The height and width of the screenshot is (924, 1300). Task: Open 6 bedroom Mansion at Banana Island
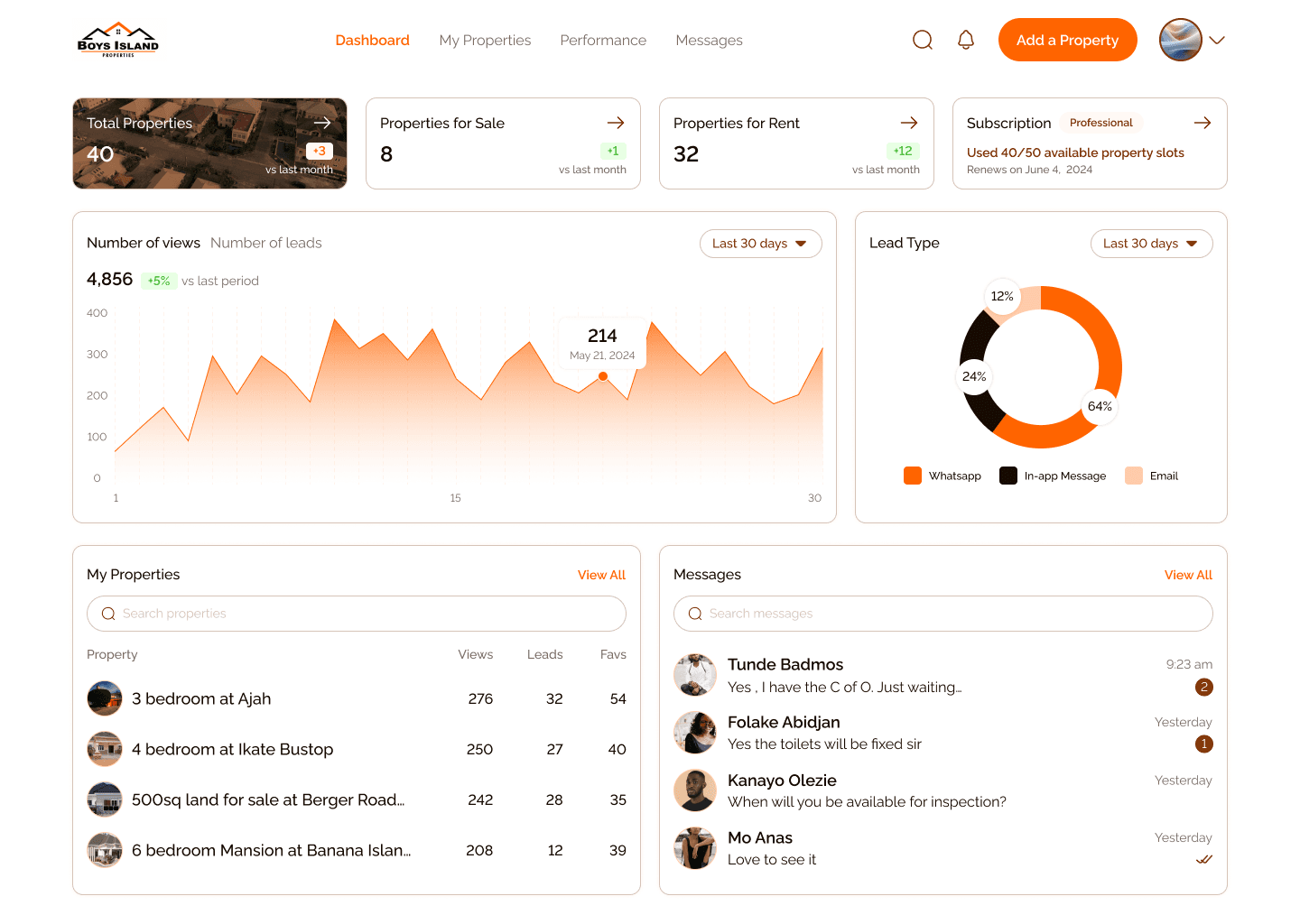click(357, 850)
